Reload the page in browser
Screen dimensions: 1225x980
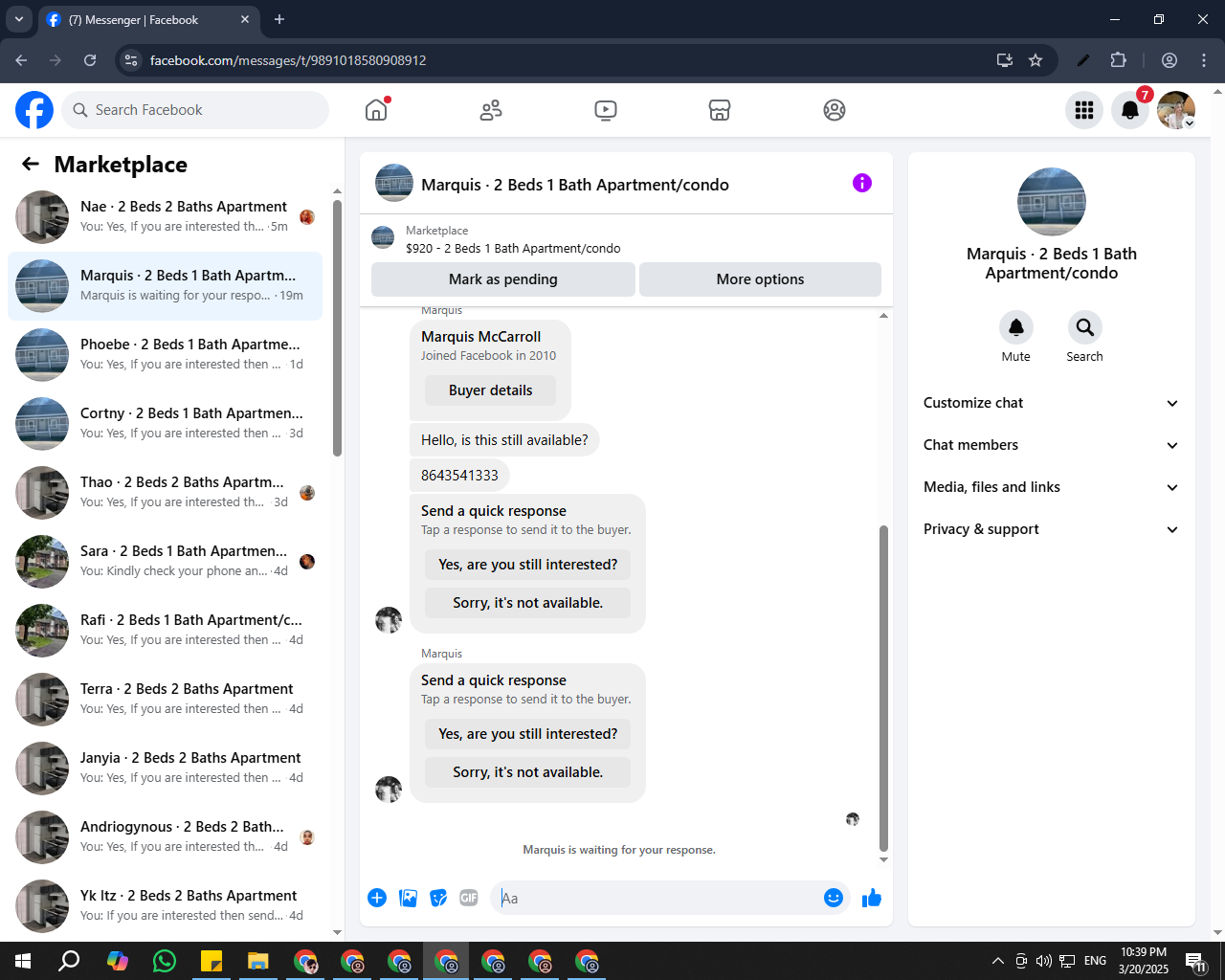click(90, 60)
